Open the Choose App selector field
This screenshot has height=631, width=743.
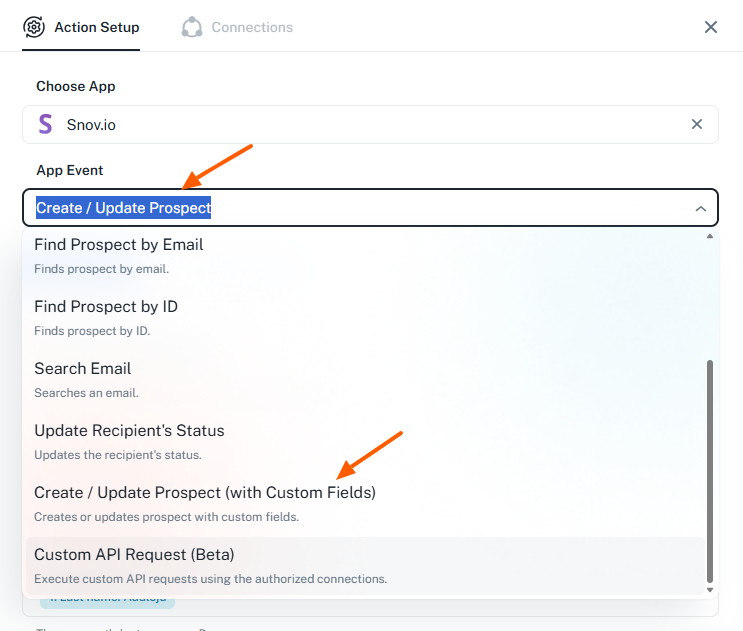tap(370, 125)
